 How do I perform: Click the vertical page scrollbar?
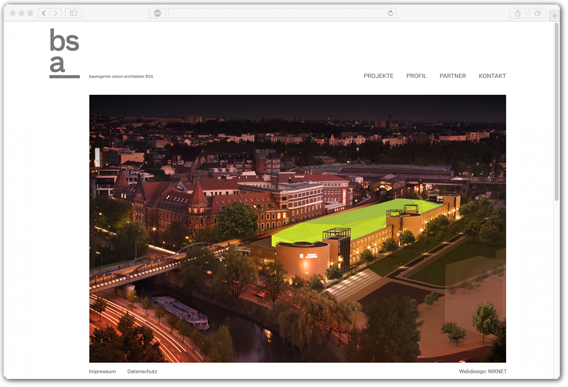pyautogui.click(x=556, y=112)
